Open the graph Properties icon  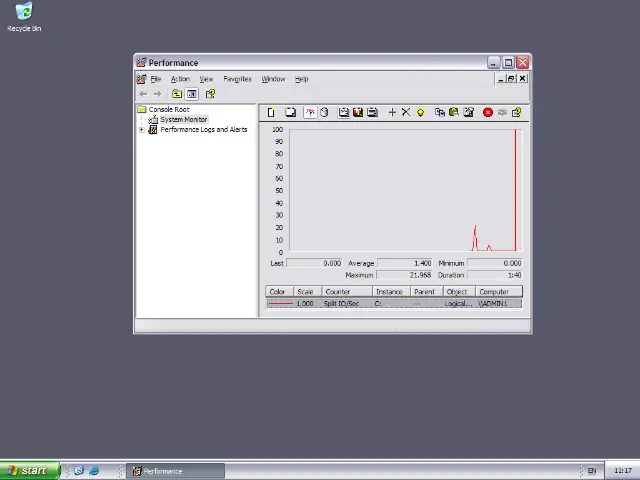468,112
